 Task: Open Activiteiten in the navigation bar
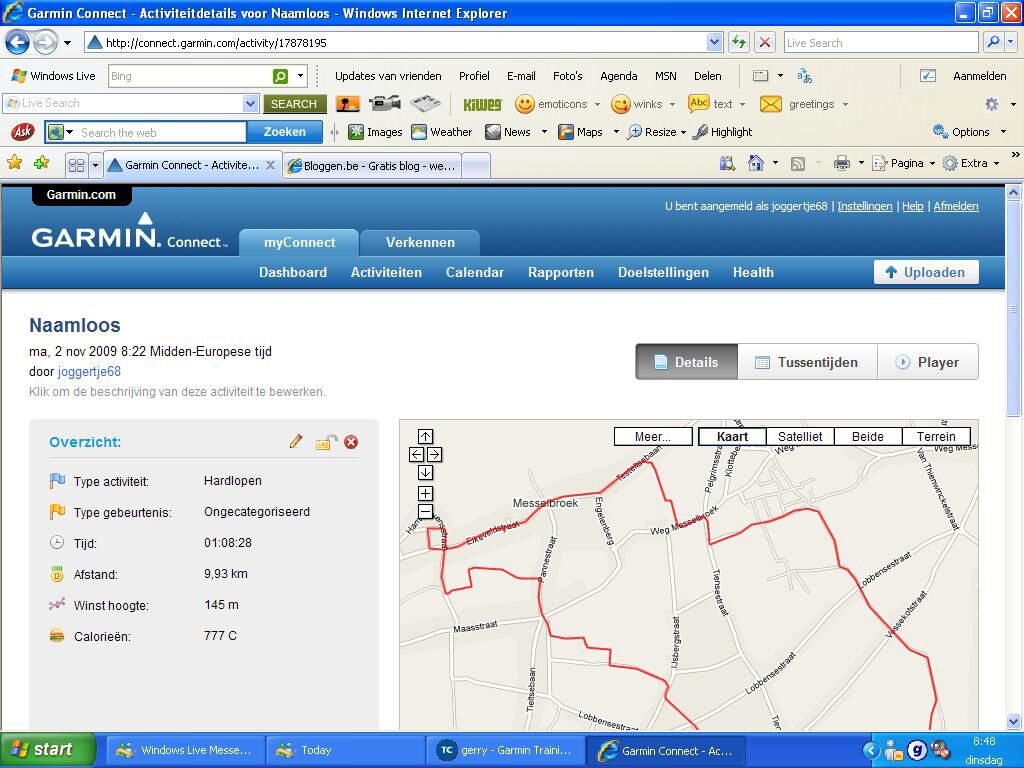386,272
